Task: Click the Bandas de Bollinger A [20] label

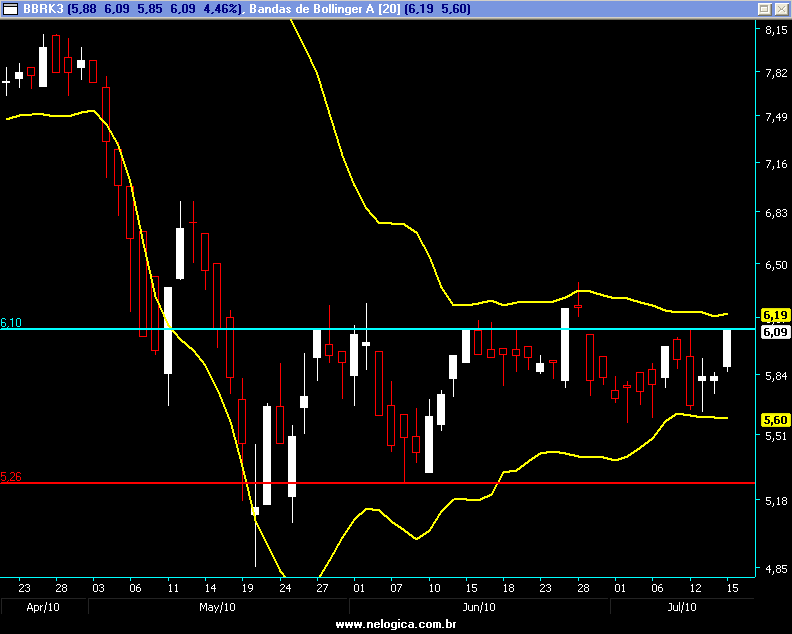Action: (x=325, y=9)
